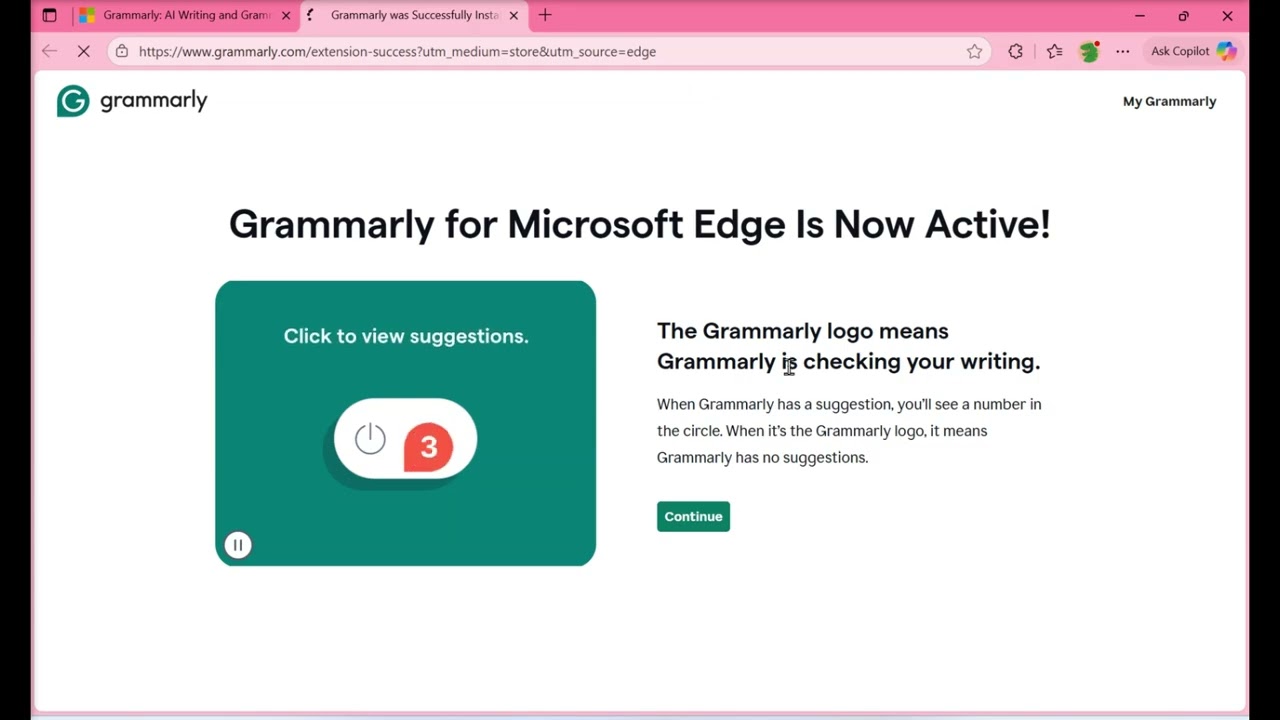Click the power icon in the animation
The image size is (1280, 720).
370,438
